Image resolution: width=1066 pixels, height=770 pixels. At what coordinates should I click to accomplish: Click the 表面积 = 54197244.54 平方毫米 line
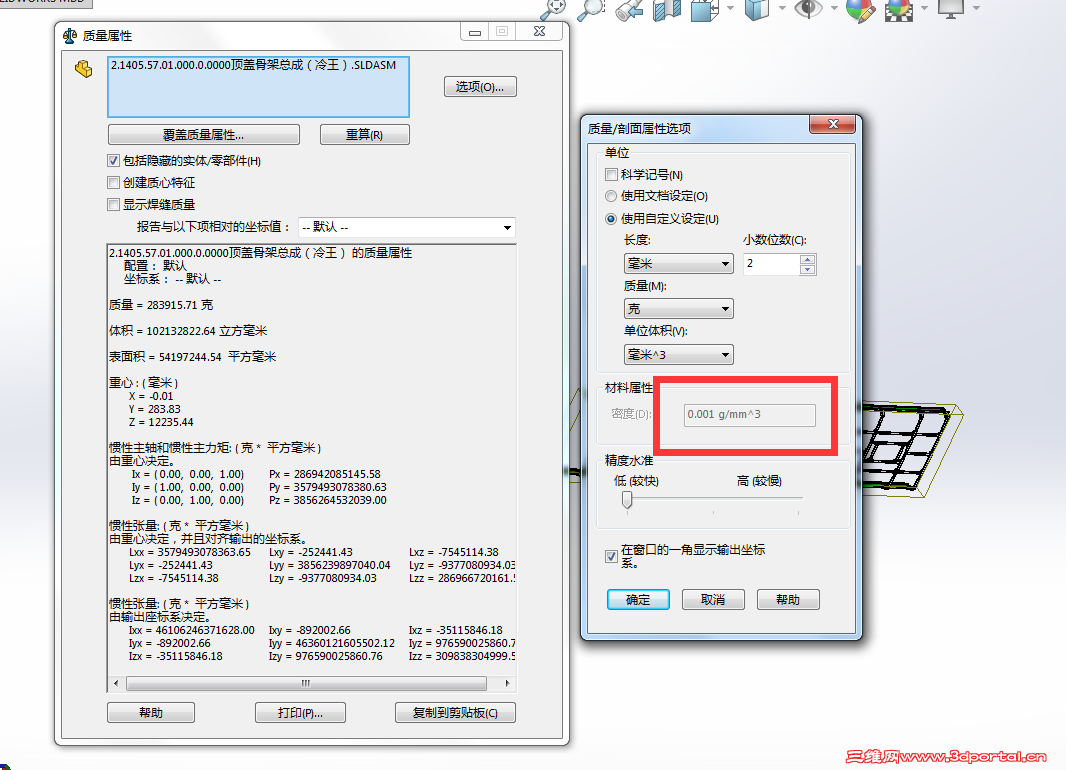click(192, 357)
